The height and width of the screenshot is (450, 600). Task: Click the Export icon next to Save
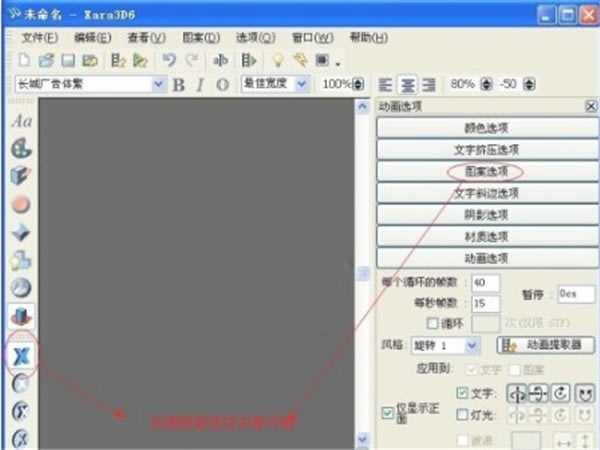(90, 60)
